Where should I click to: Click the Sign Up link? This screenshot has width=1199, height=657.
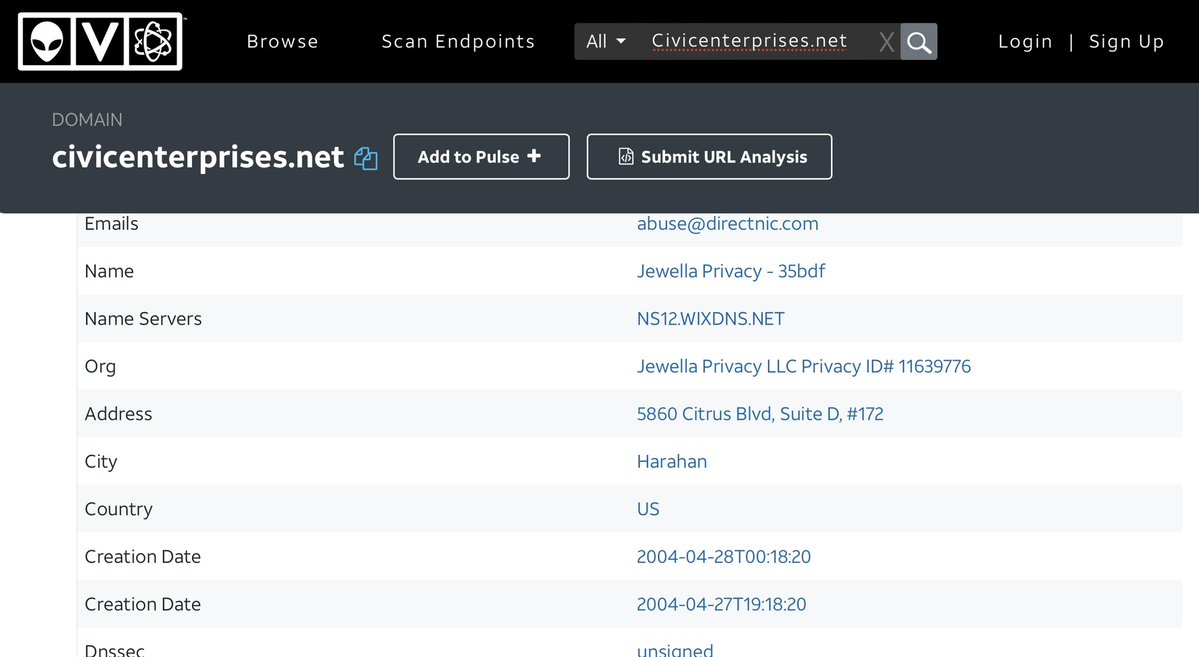(1126, 42)
